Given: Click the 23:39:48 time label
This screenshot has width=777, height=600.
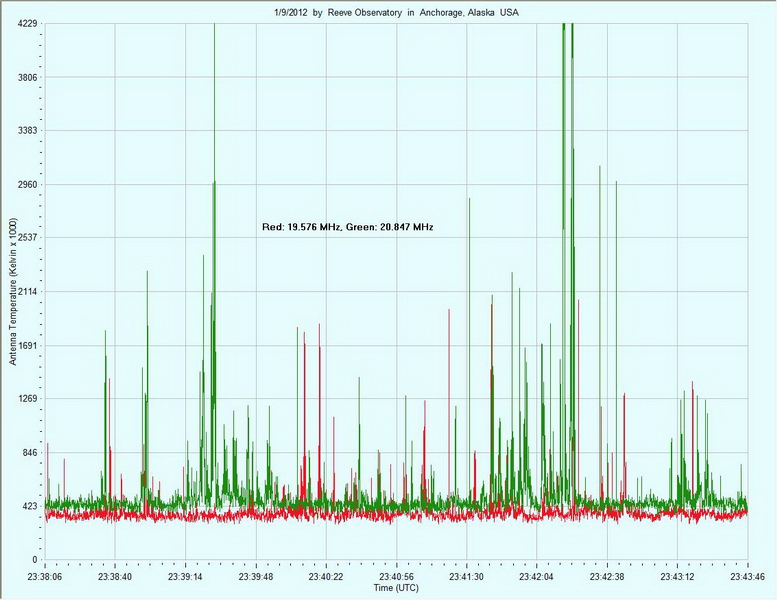Looking at the screenshot, I should click(x=256, y=577).
